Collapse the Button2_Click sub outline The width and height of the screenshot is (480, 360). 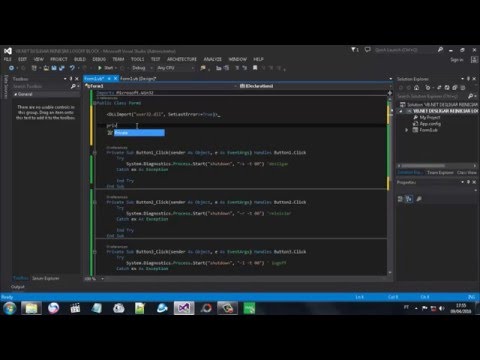point(95,202)
